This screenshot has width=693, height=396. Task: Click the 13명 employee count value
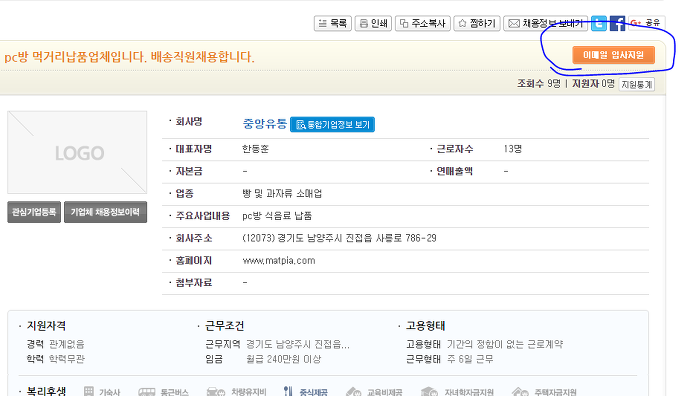513,149
